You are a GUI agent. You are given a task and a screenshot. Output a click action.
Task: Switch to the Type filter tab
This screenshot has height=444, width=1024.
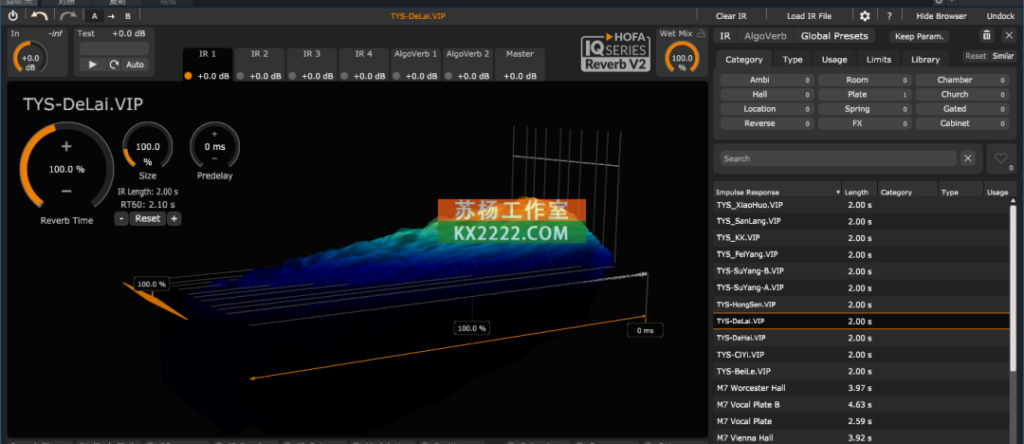(x=792, y=59)
